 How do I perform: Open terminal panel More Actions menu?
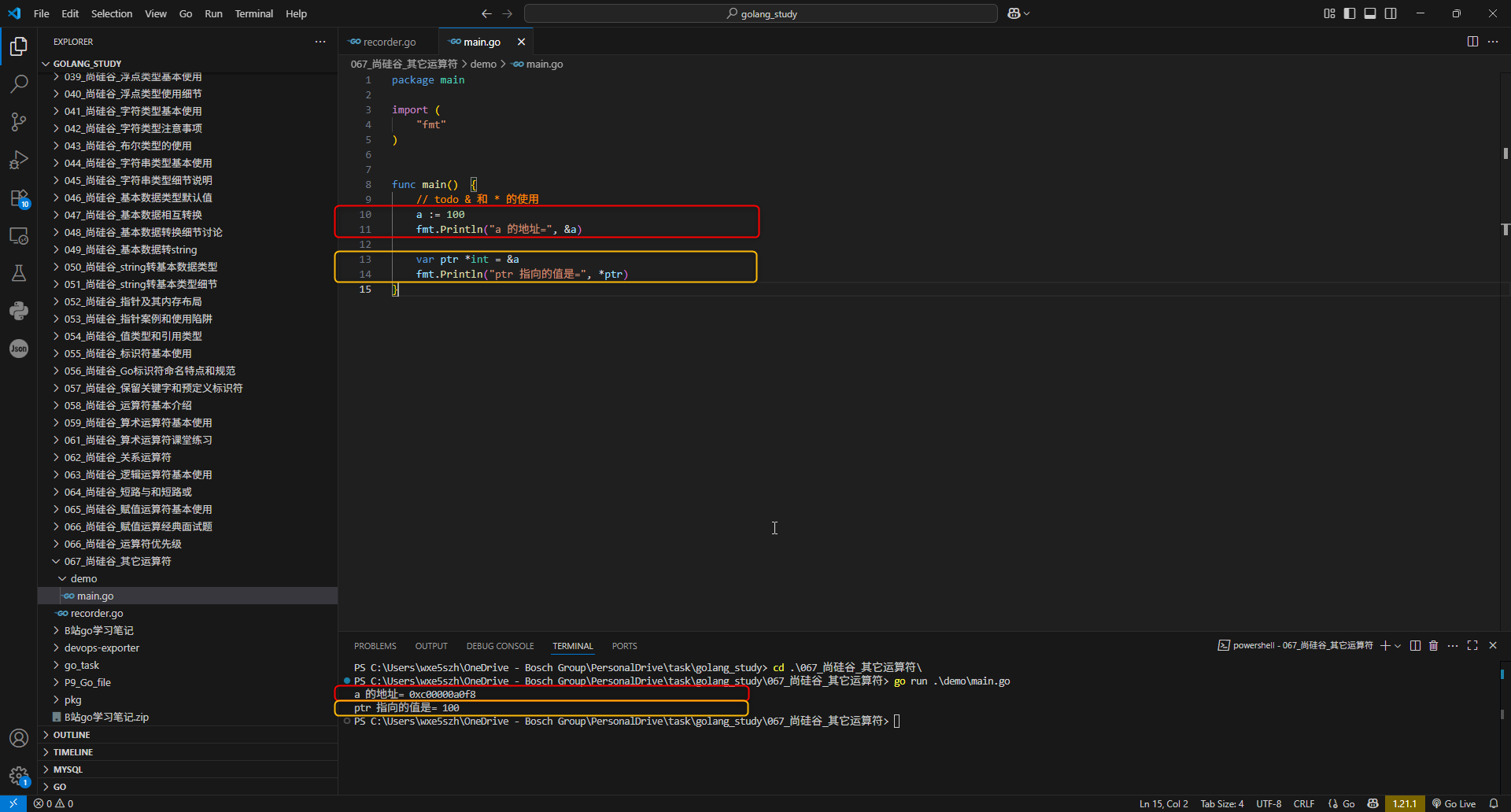point(1453,646)
